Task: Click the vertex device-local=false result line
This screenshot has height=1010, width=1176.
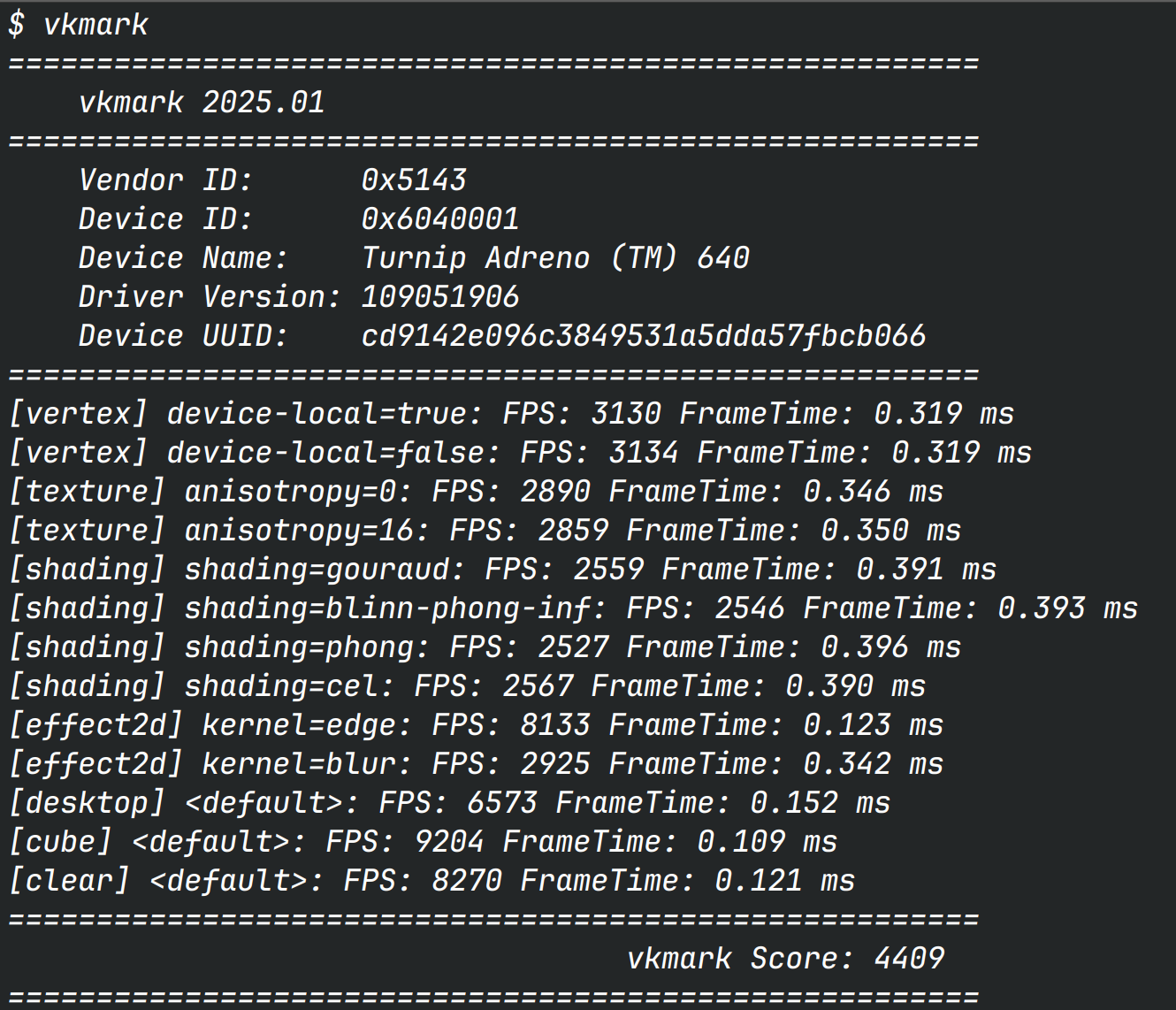Action: (520, 453)
